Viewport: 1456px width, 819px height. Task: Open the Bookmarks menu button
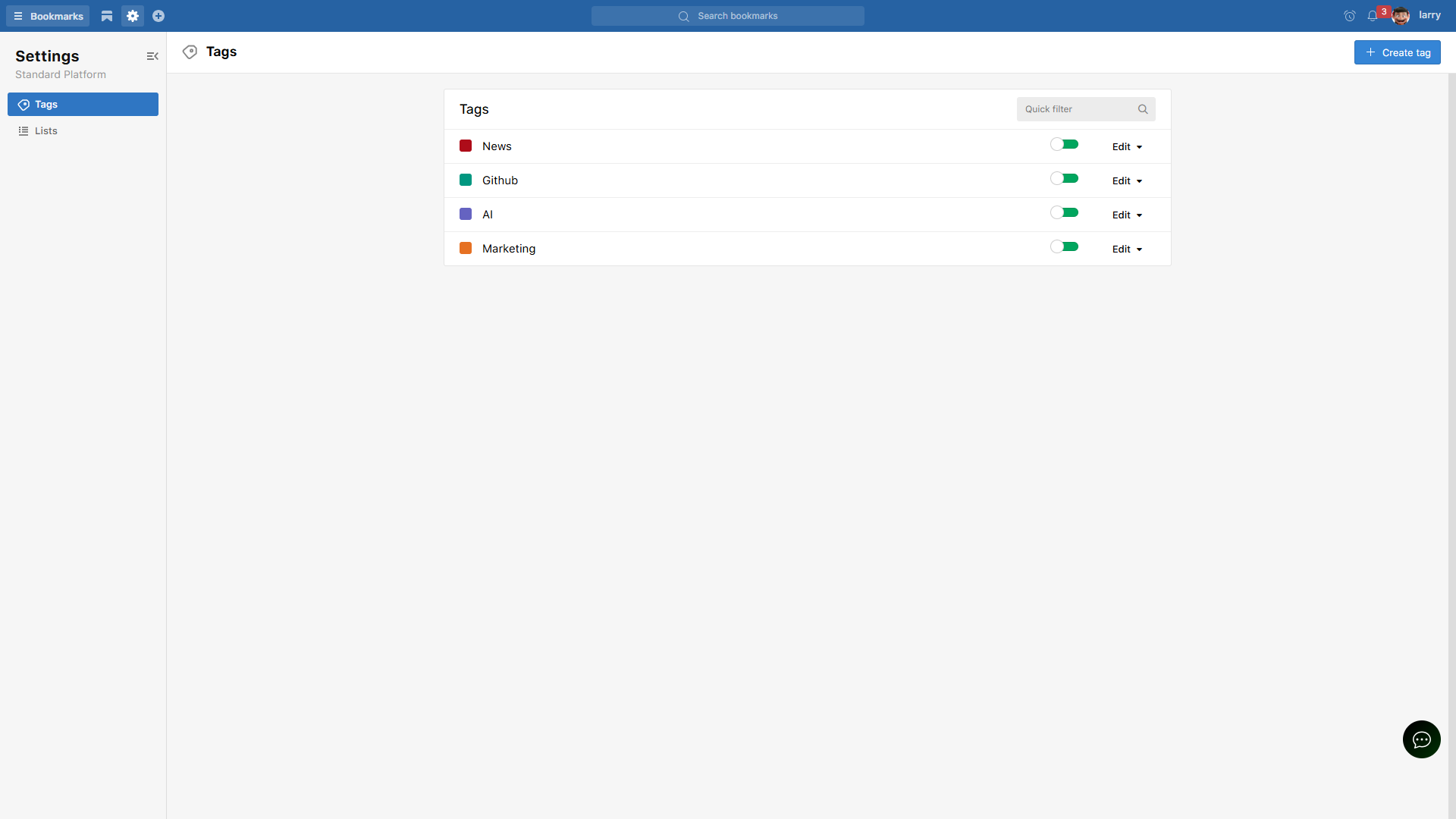48,16
